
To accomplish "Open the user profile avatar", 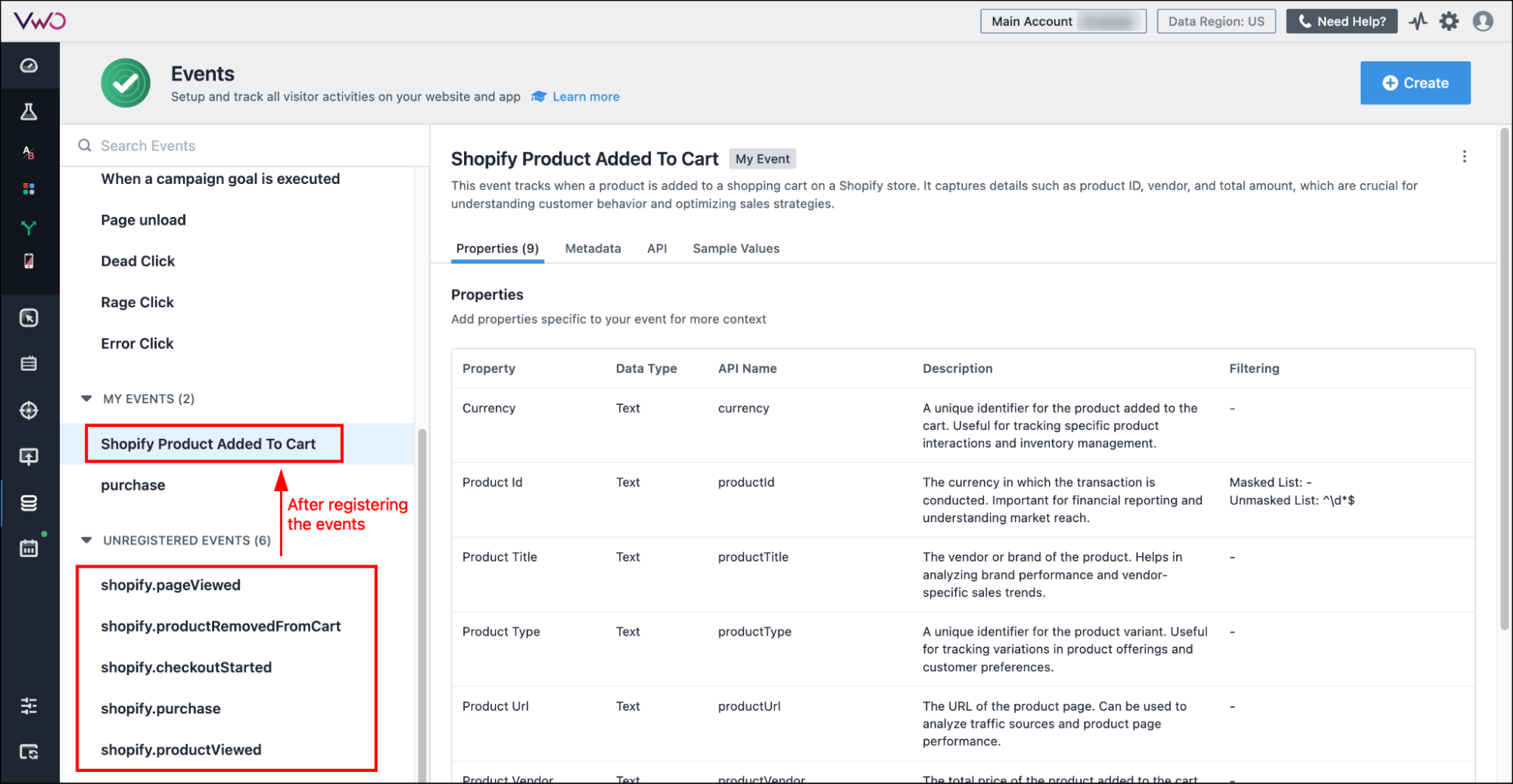I will 1483,21.
